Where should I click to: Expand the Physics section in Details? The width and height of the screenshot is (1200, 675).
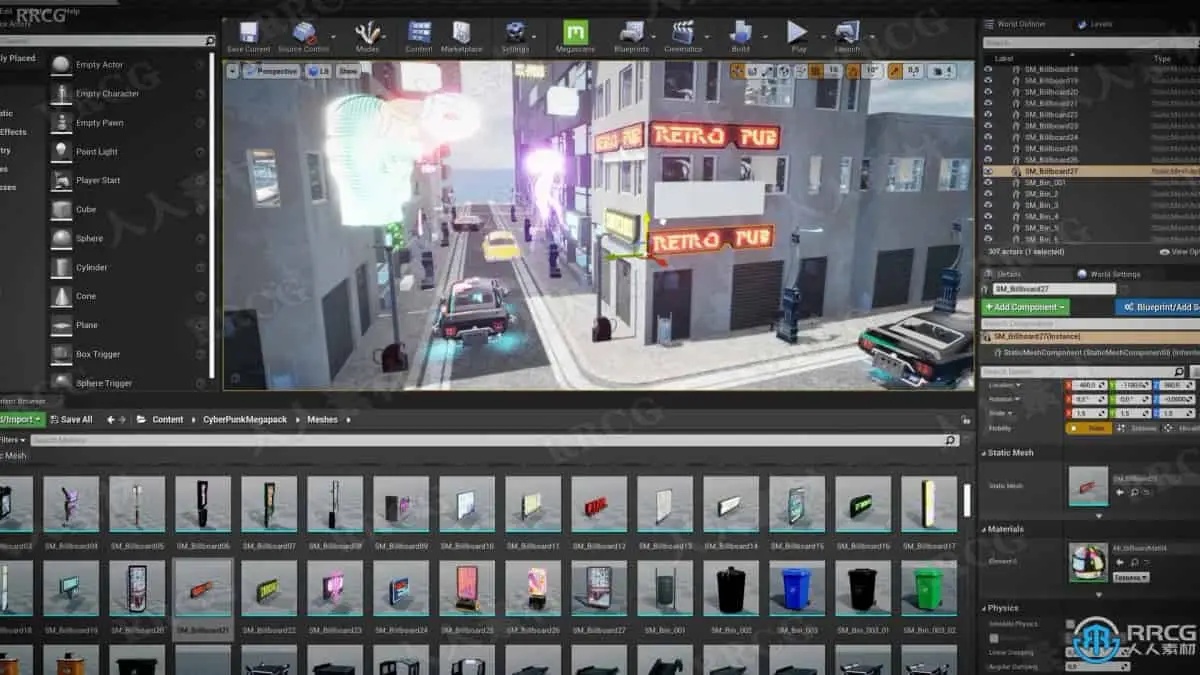(x=1002, y=607)
